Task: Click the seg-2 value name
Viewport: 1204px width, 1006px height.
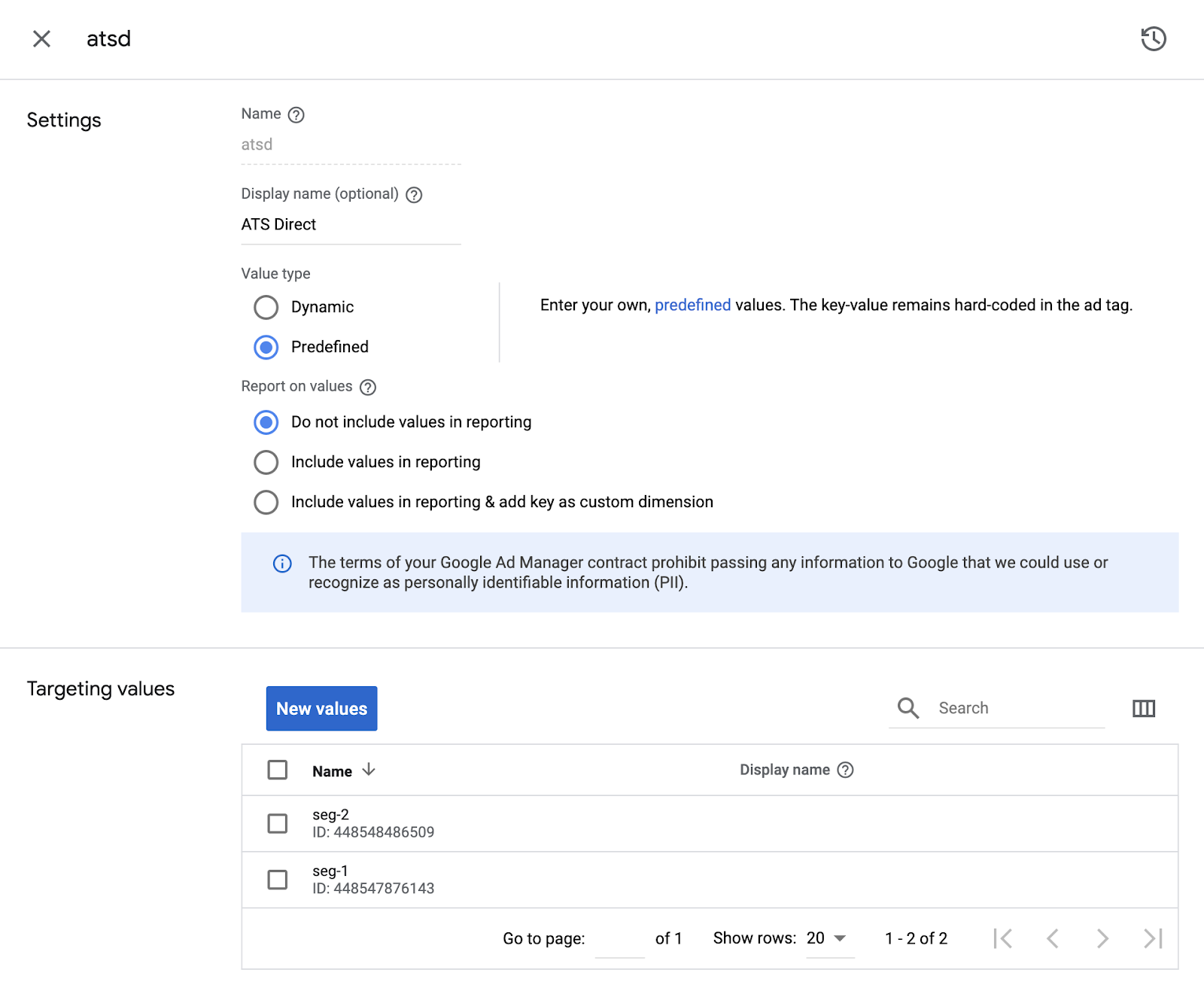Action: coord(330,815)
